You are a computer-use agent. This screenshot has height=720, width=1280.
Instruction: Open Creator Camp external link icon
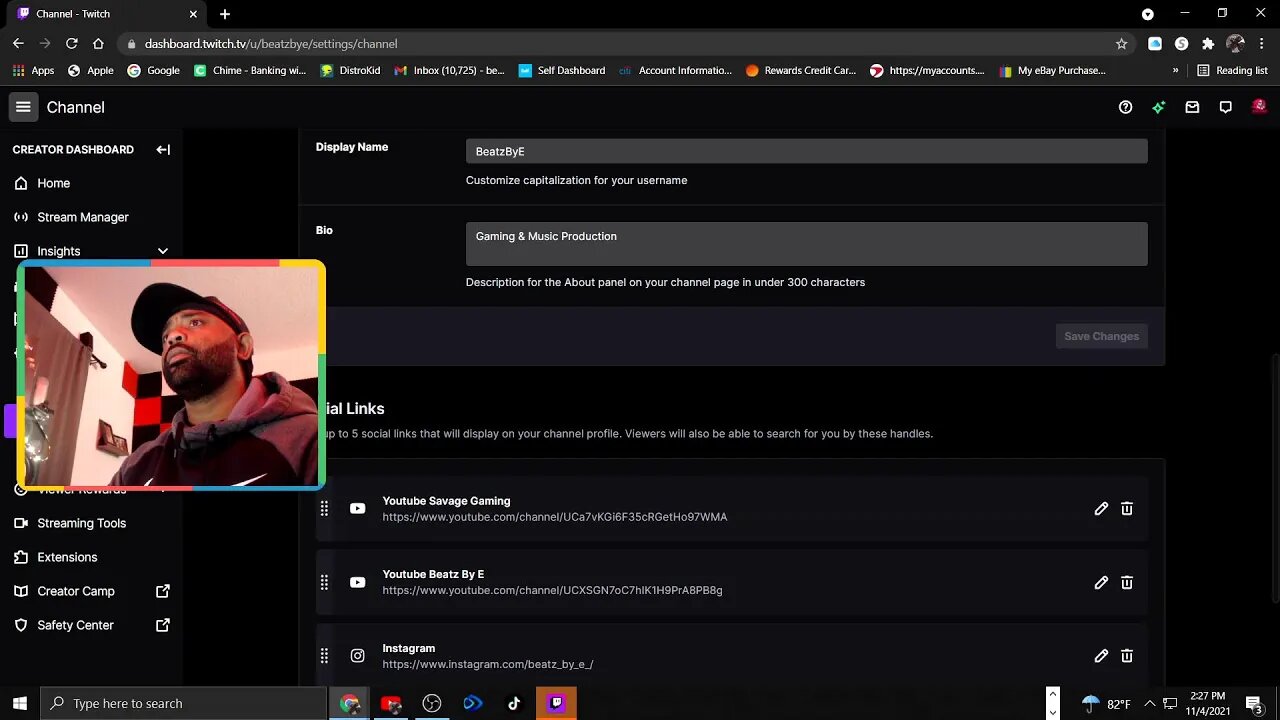[x=163, y=591]
